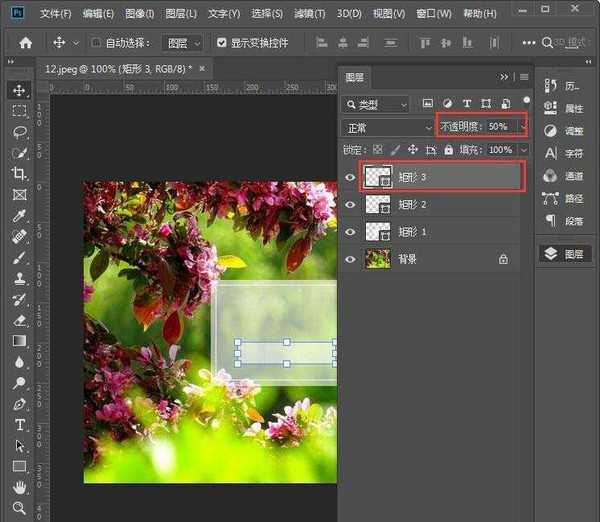The height and width of the screenshot is (522, 600).
Task: Filter layers by text type icon
Action: [x=467, y=104]
